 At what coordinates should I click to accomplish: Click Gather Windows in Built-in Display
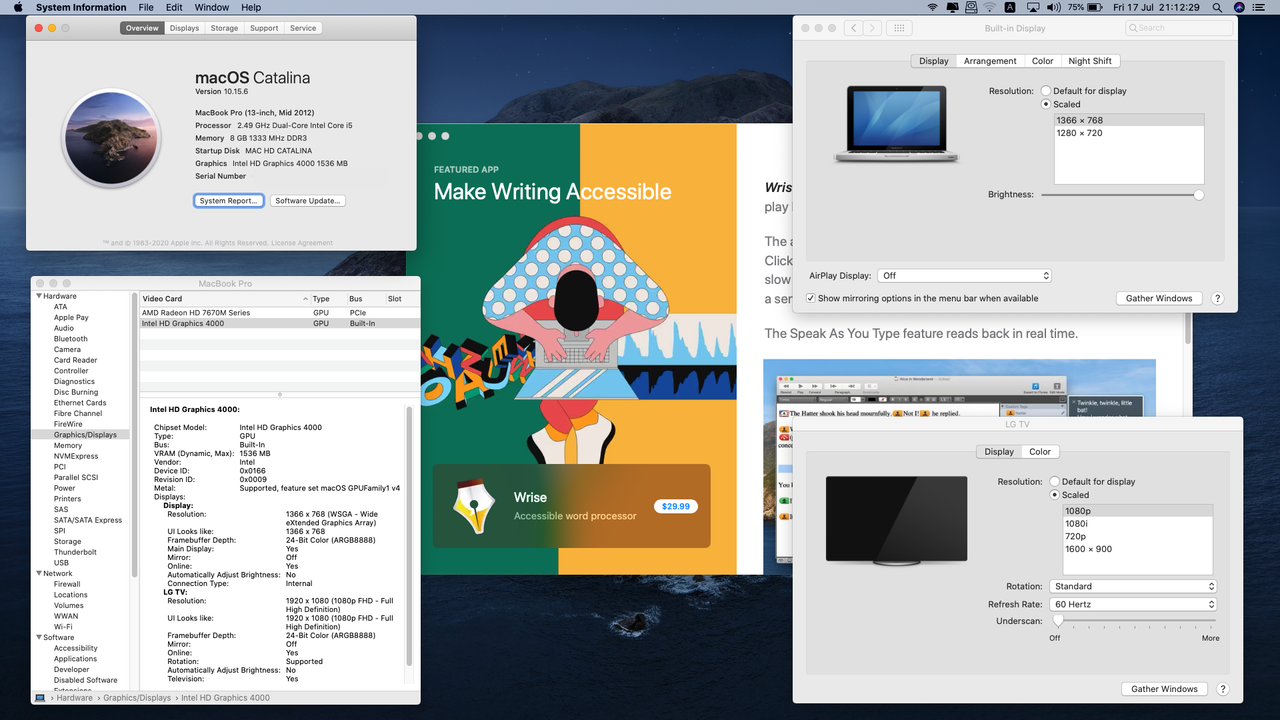1159,298
